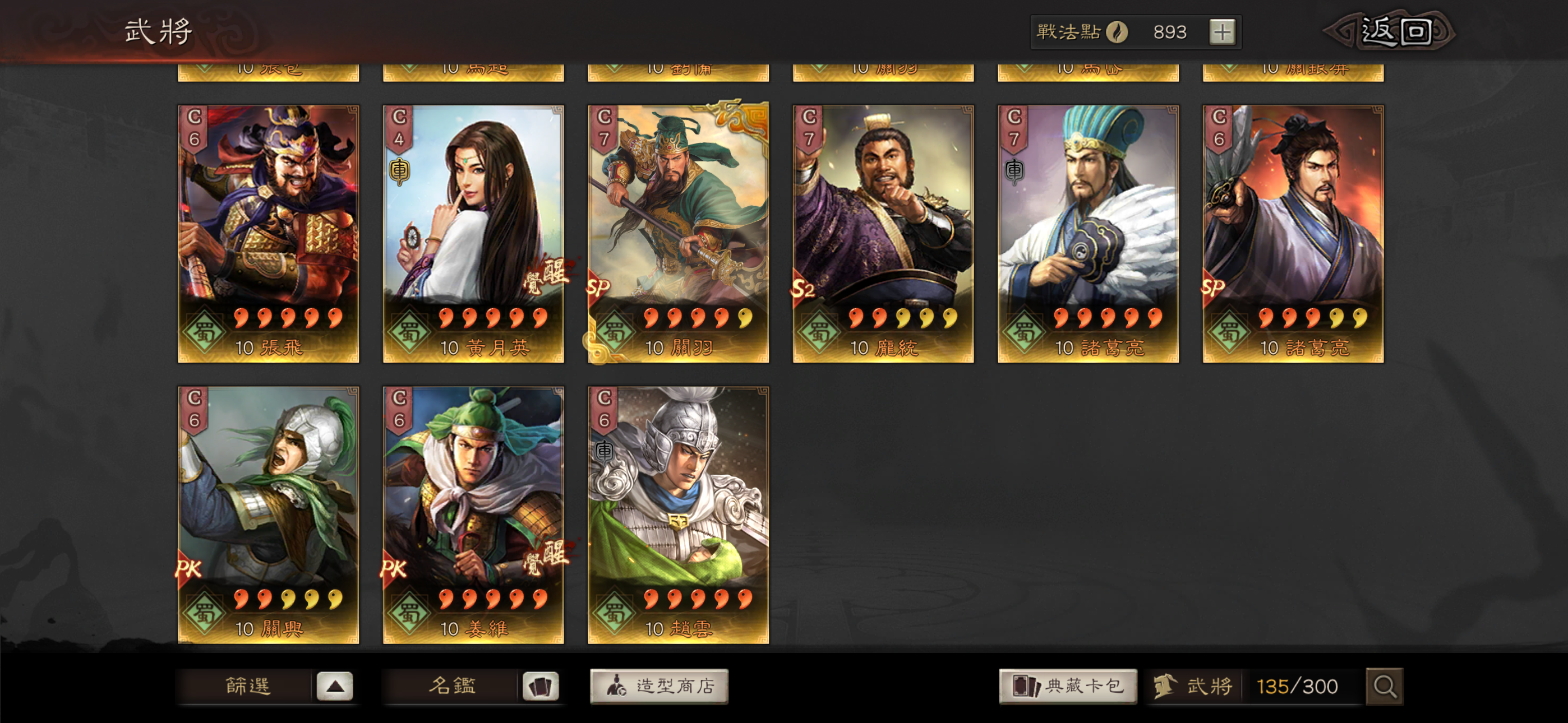Click the 返回 back button

point(1391,31)
